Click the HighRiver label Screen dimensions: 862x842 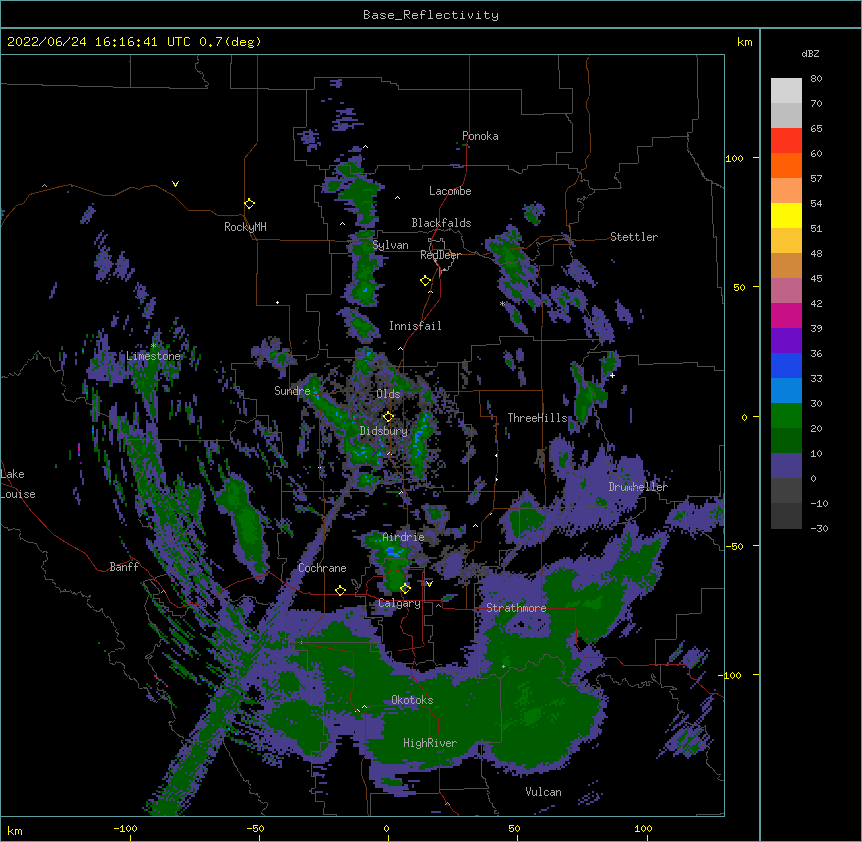430,743
